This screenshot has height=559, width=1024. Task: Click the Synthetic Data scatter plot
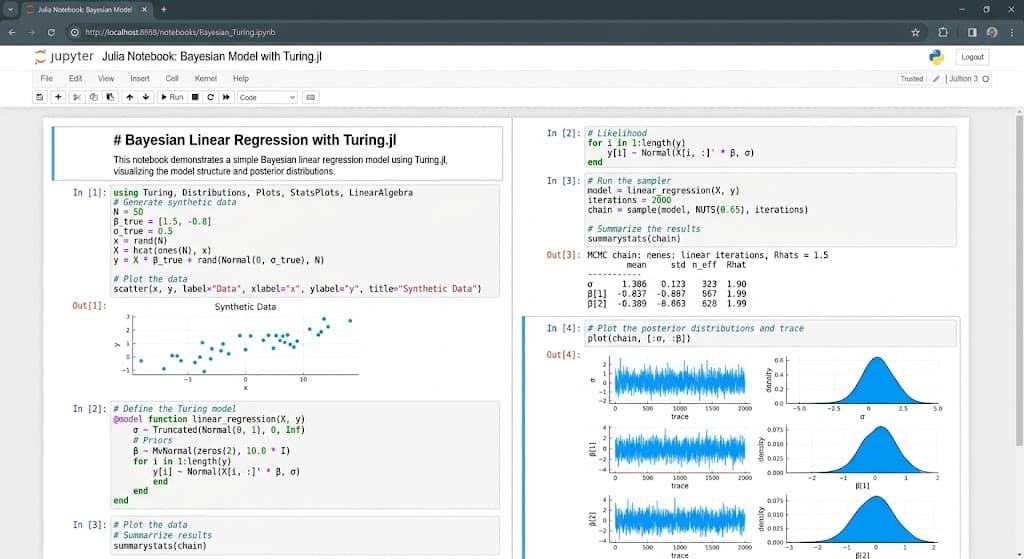(x=239, y=345)
